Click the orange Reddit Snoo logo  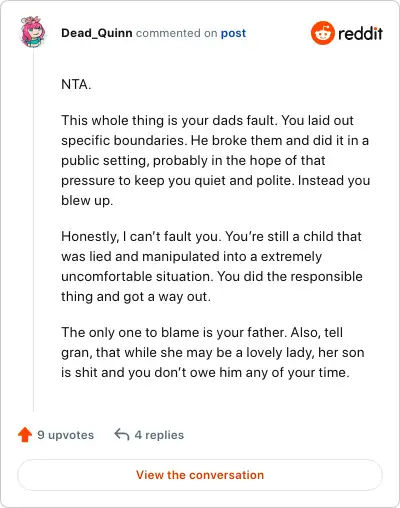tap(322, 33)
